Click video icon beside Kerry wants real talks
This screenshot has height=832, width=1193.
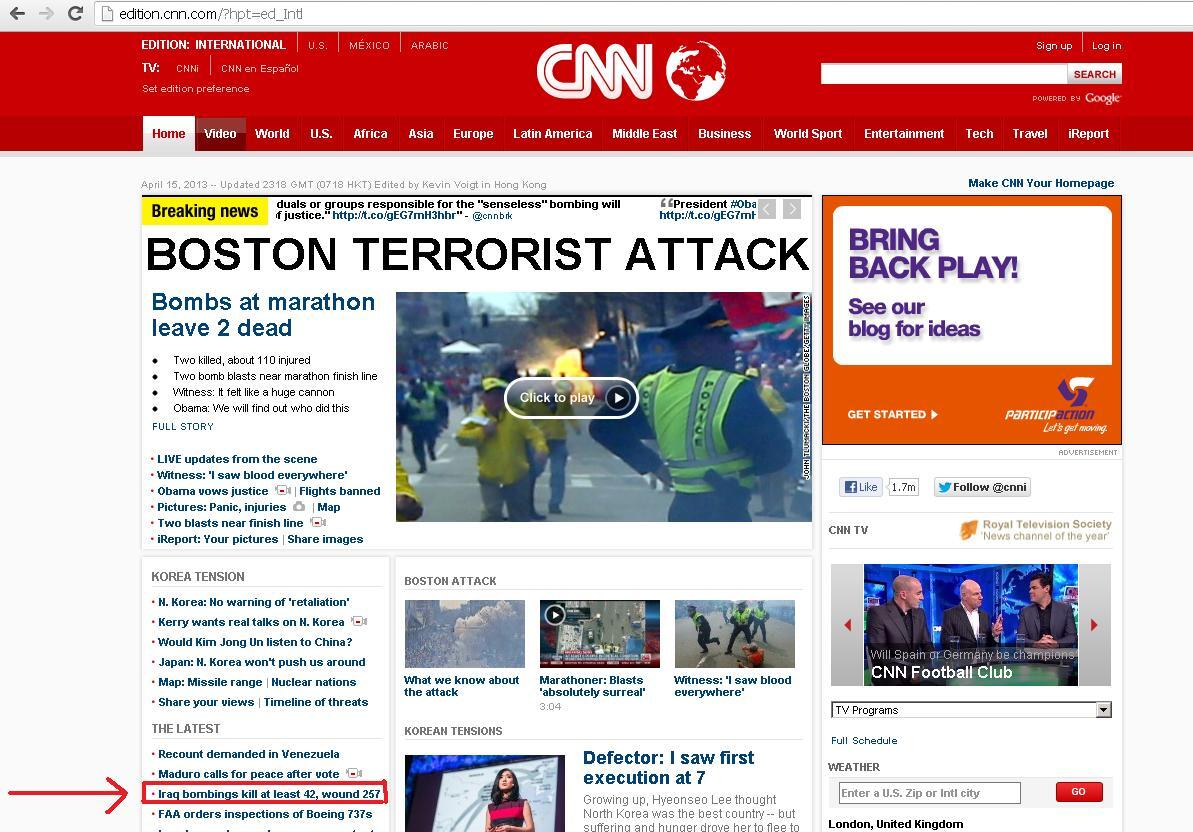(x=359, y=621)
